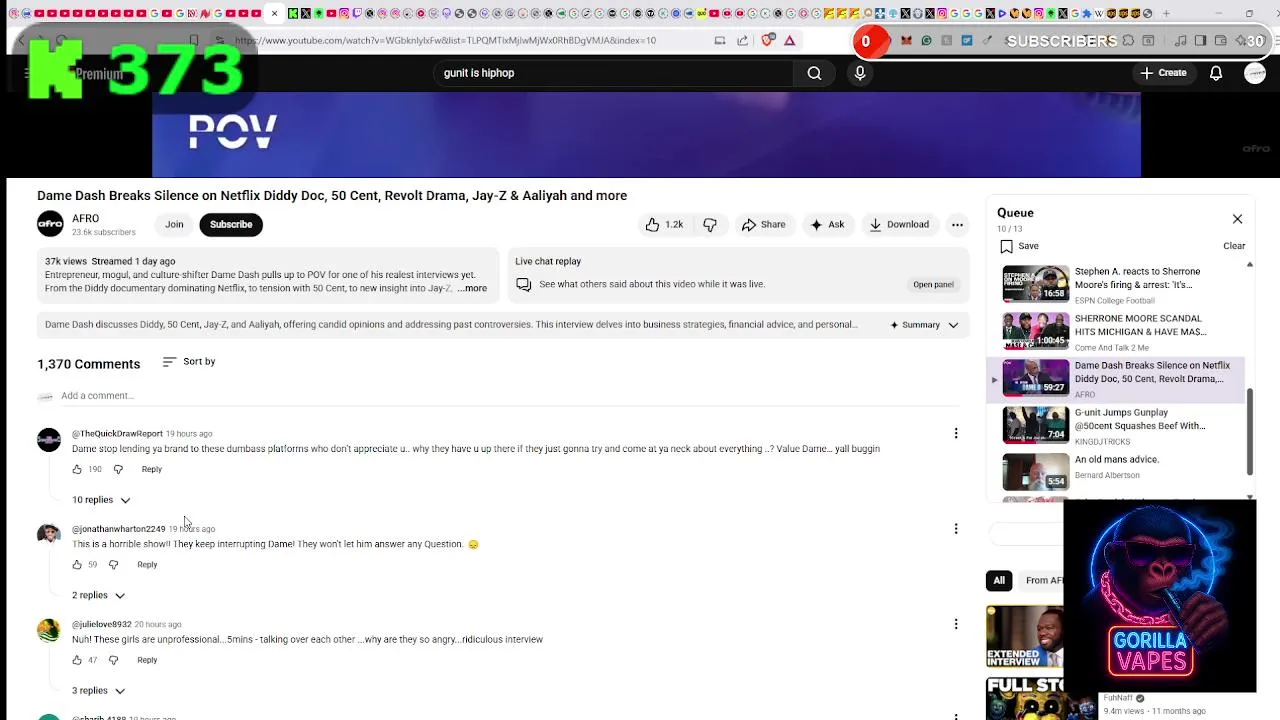1280x720 pixels.
Task: Play An old mans advice video
Action: pos(1115,472)
